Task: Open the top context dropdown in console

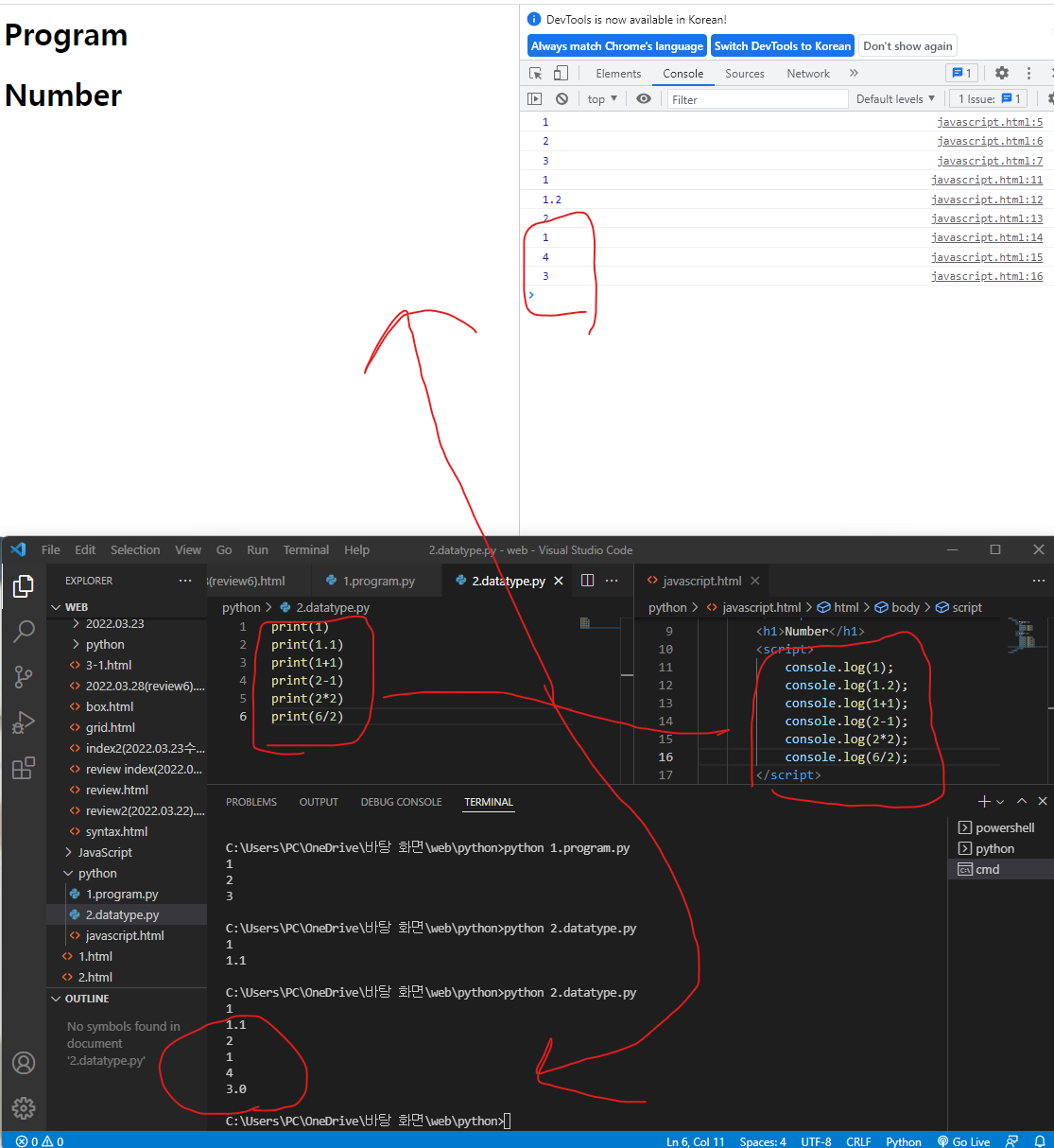Action: (602, 98)
